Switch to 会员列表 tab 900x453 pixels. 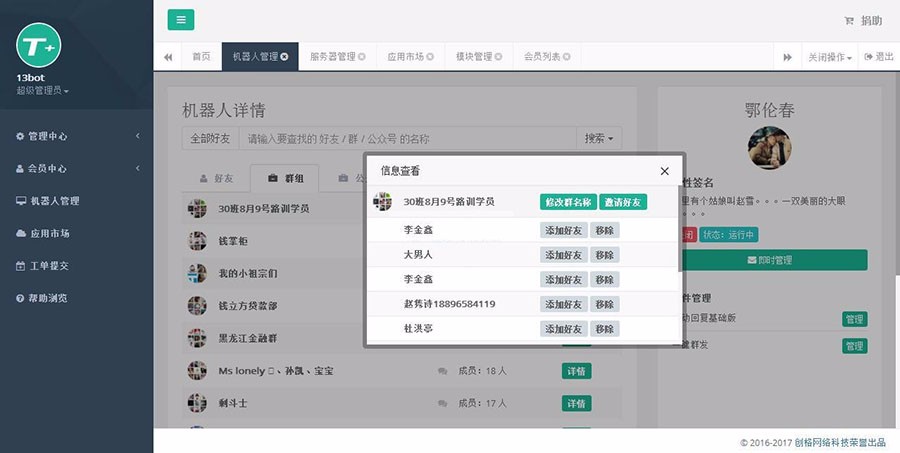pos(542,57)
